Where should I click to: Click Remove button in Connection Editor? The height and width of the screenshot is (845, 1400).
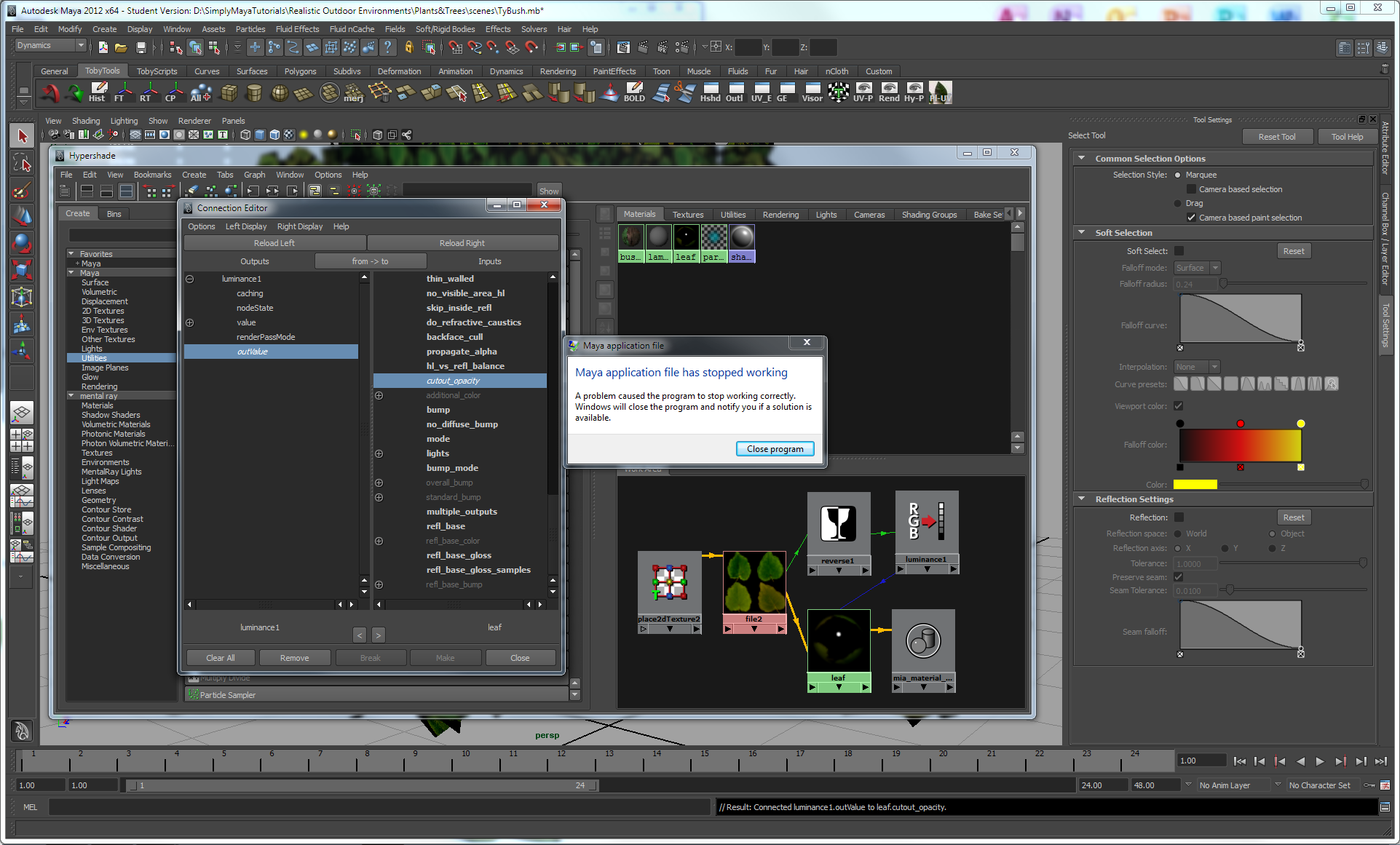(x=294, y=658)
